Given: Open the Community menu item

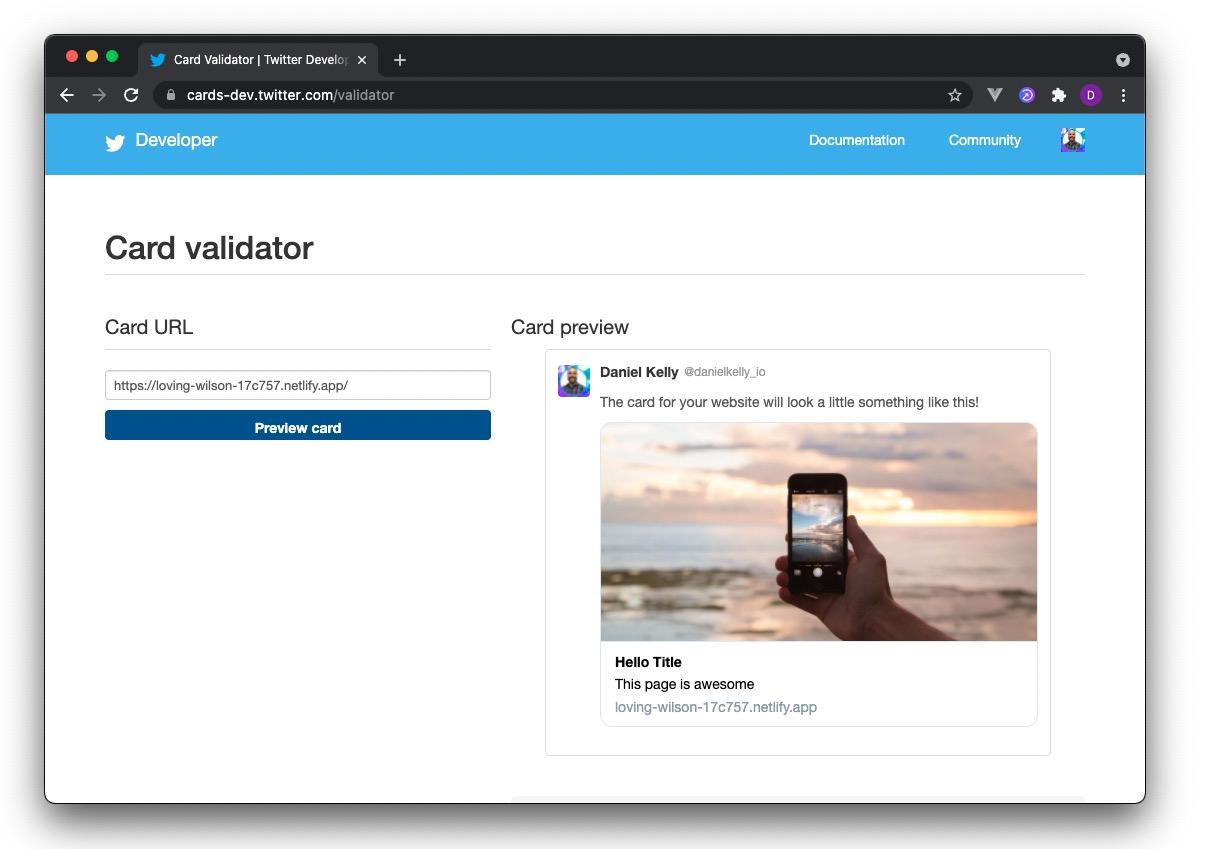Looking at the screenshot, I should pos(985,140).
